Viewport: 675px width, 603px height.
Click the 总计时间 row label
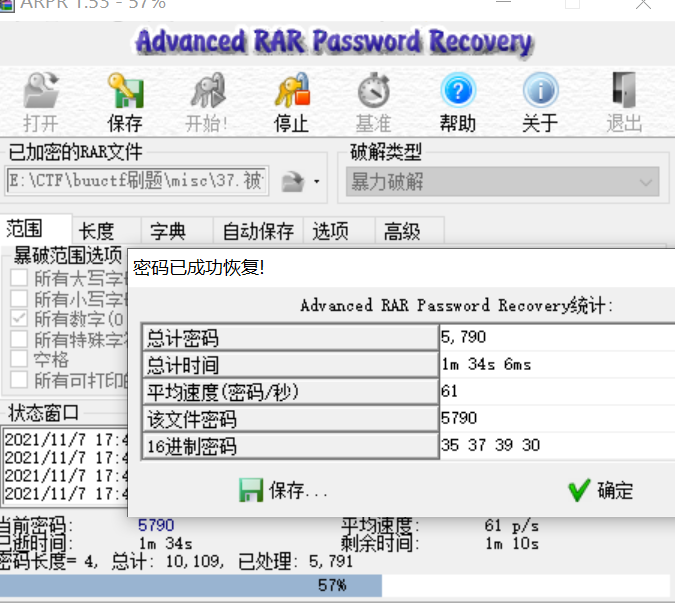291,365
